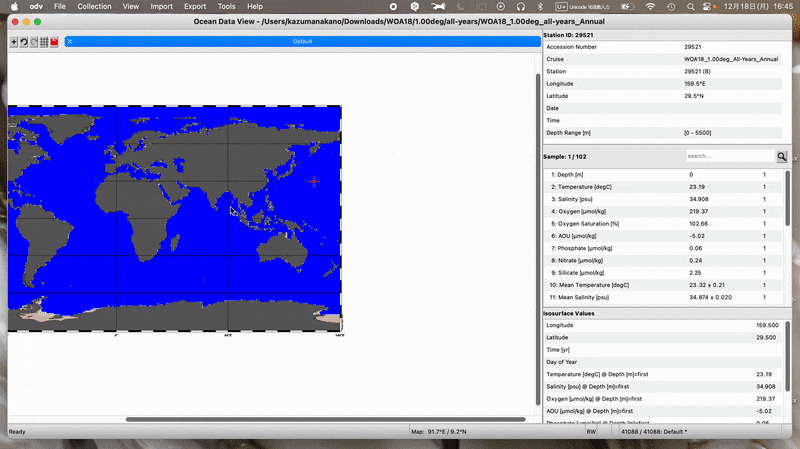The image size is (800, 449).
Task: Click the red Save View floppy icon
Action: click(x=54, y=42)
